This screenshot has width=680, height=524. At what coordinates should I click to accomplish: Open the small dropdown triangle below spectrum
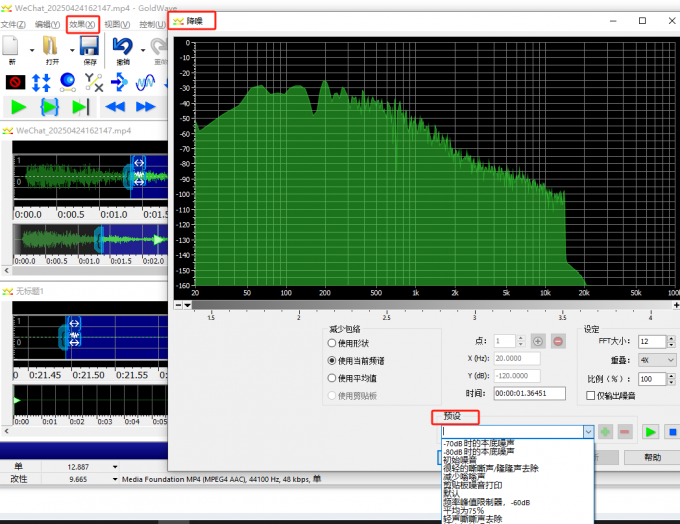pos(187,305)
